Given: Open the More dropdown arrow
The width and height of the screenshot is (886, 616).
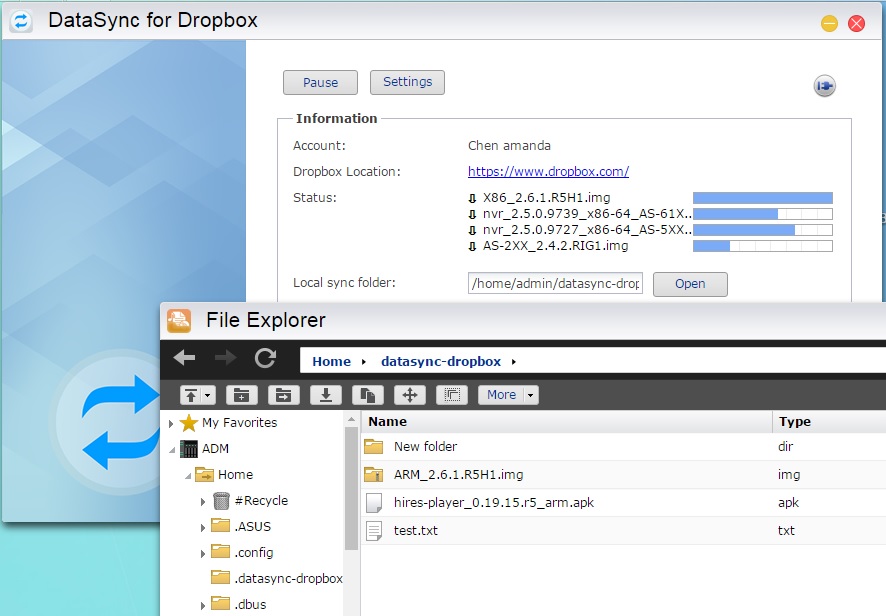Looking at the screenshot, I should tap(531, 395).
